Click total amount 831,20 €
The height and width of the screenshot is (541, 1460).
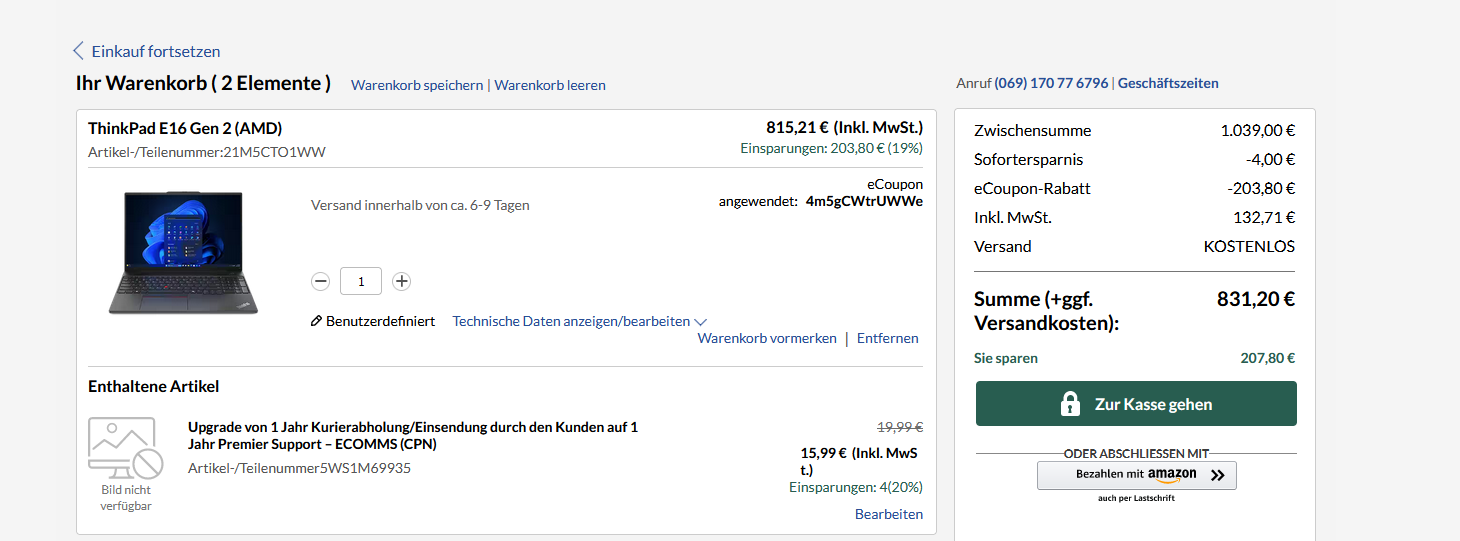(1256, 298)
